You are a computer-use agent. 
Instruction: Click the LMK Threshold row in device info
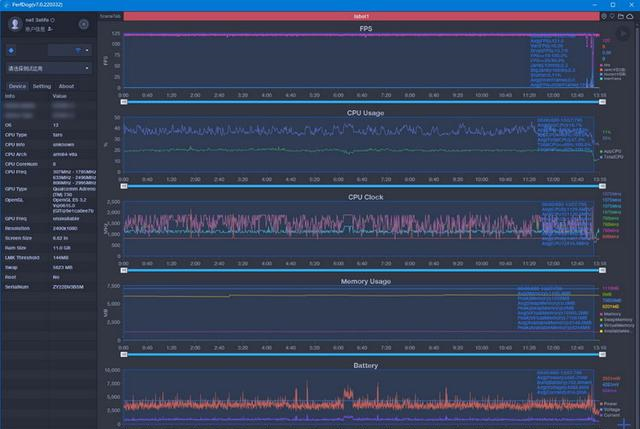49,258
